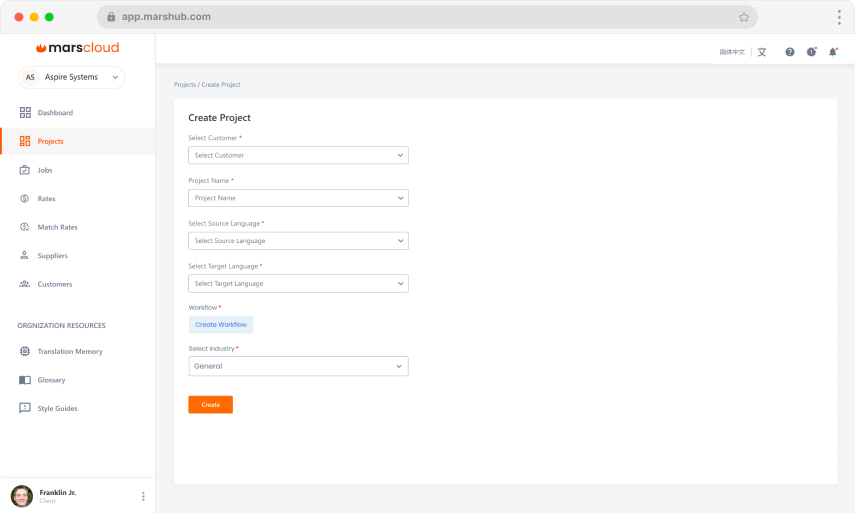Click the orange Create button
This screenshot has height=513, width=855.
coord(210,405)
